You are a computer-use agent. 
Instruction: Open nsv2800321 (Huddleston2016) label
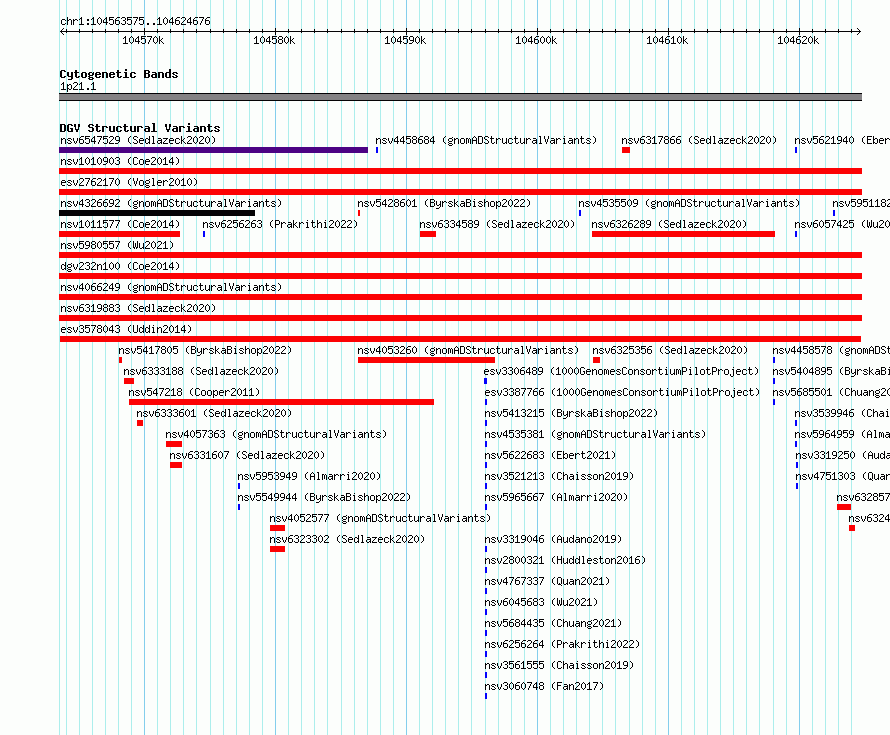coord(565,560)
